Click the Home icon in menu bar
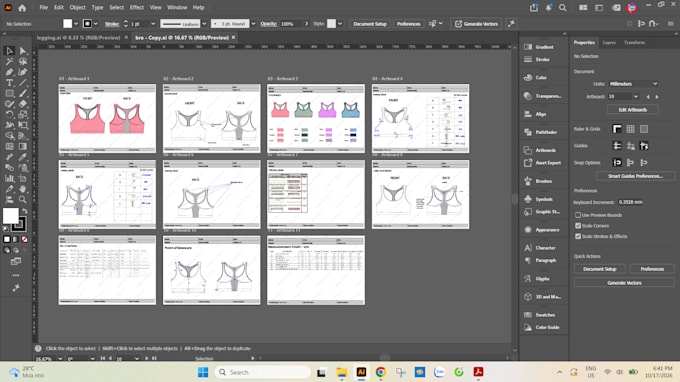 [x=22, y=8]
